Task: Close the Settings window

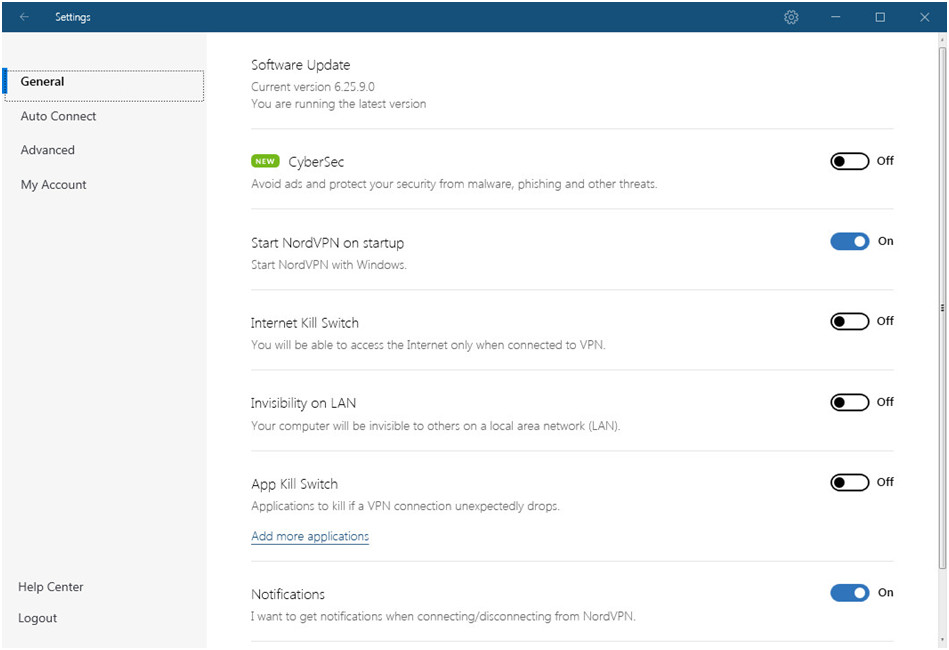Action: coord(924,17)
